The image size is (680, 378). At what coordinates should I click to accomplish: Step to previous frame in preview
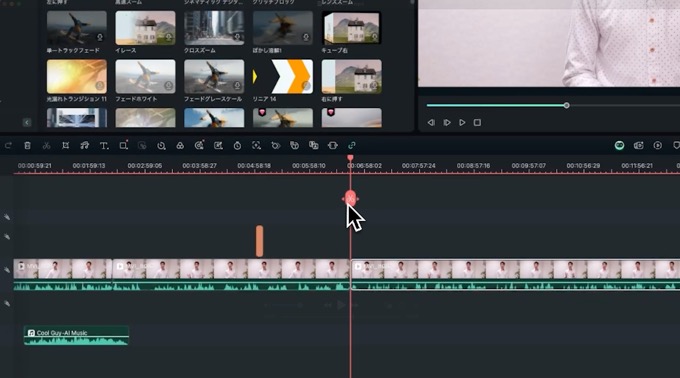[431, 123]
